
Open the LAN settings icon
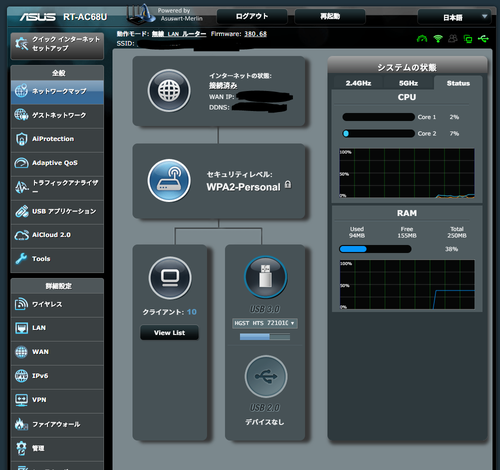[21, 328]
